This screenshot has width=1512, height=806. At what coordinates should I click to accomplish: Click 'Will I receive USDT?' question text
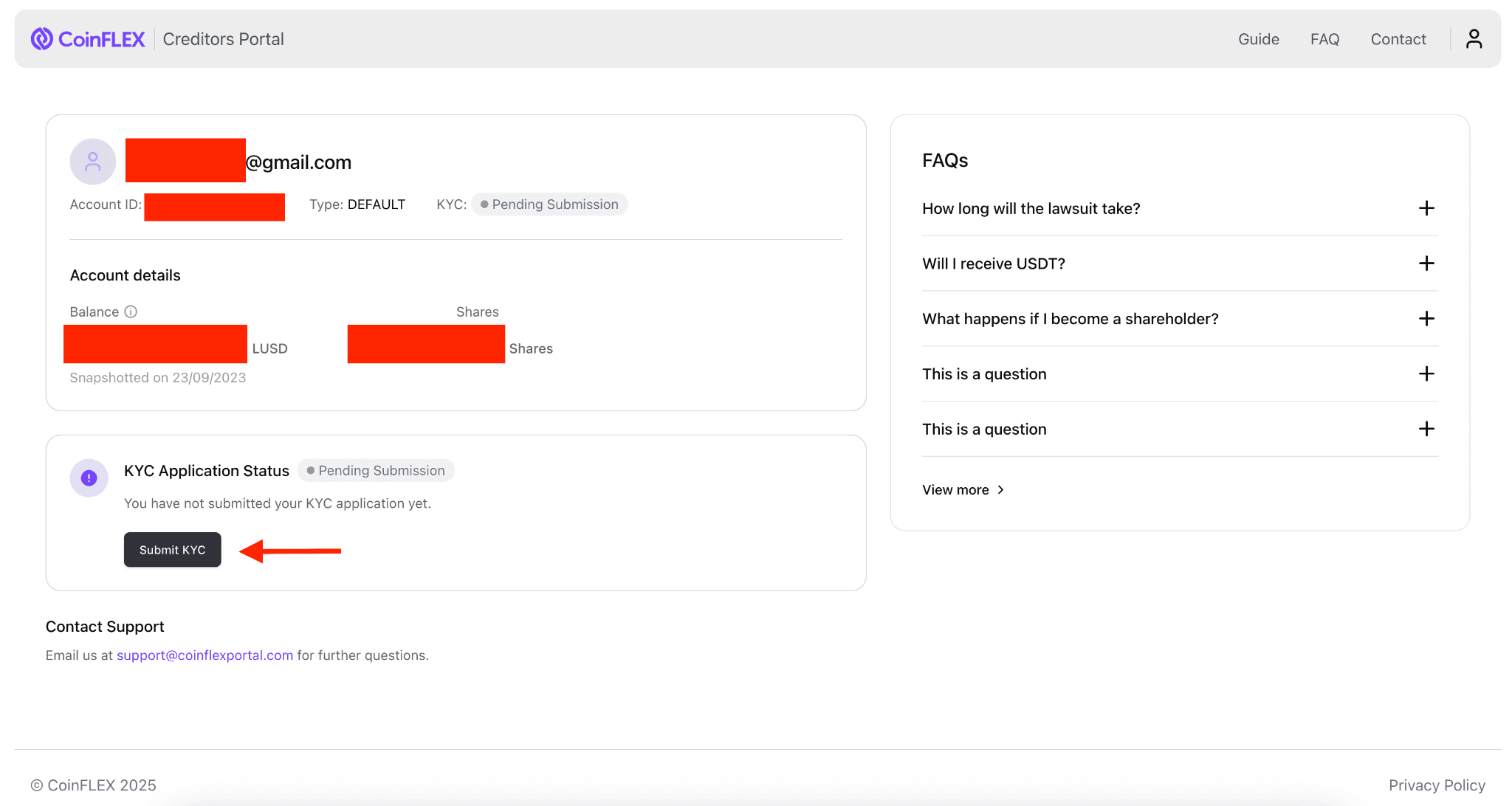coord(993,264)
